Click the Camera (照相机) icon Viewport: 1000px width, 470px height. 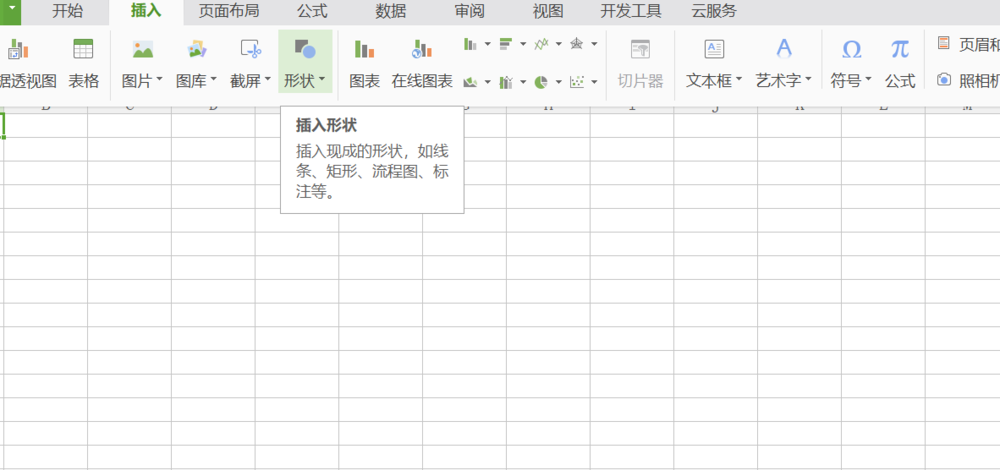[x=944, y=80]
